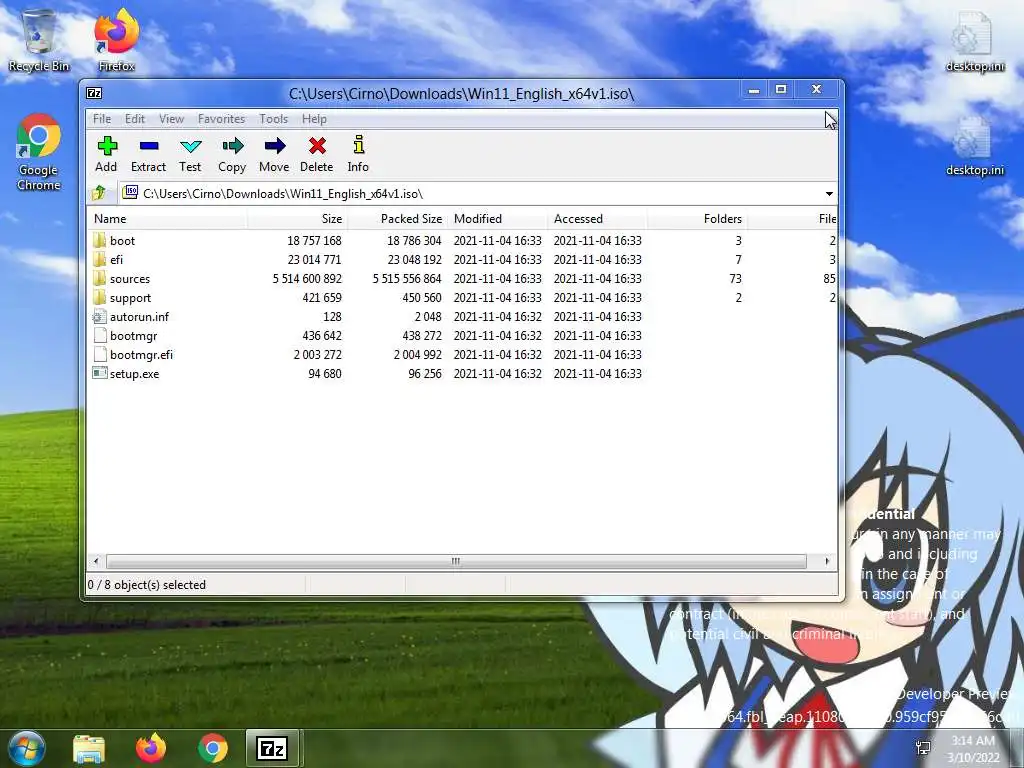Screen dimensions: 1024x768
Task: Open the View menu
Action: coord(172,119)
